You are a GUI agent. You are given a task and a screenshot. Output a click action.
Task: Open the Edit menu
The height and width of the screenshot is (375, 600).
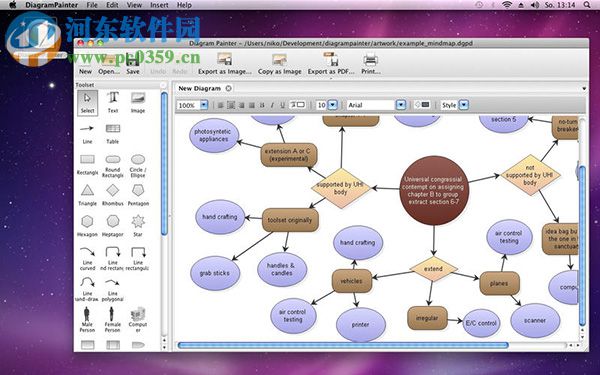click(112, 5)
